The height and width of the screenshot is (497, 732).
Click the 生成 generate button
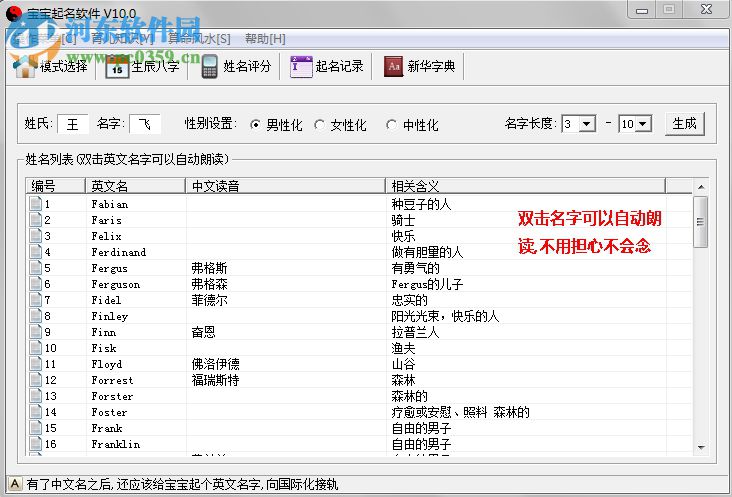tap(684, 124)
